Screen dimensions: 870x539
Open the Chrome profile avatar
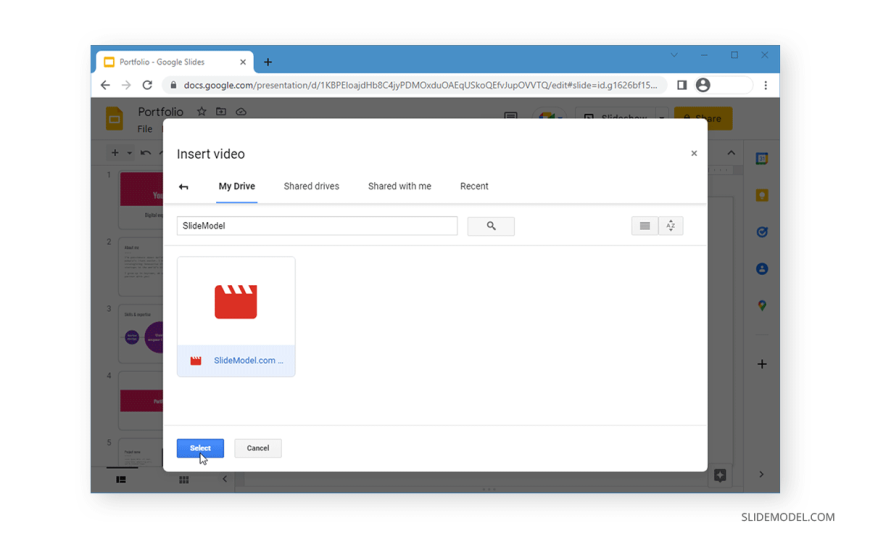[x=703, y=85]
